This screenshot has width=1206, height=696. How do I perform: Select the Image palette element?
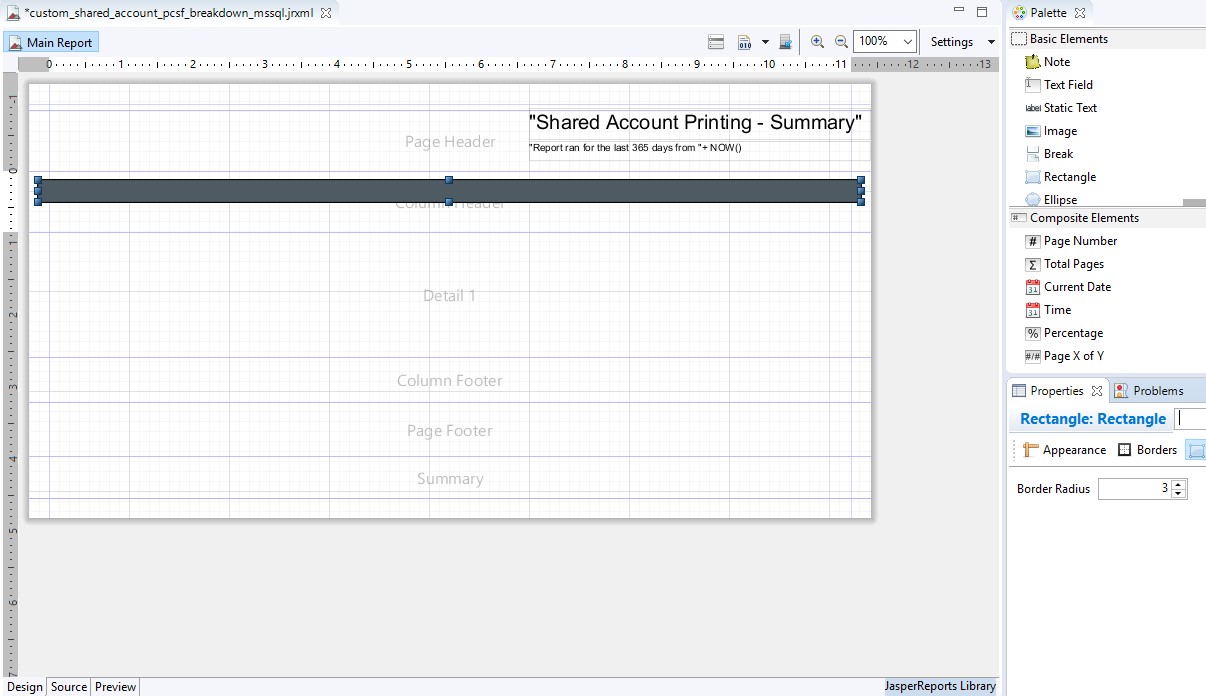coord(1051,131)
